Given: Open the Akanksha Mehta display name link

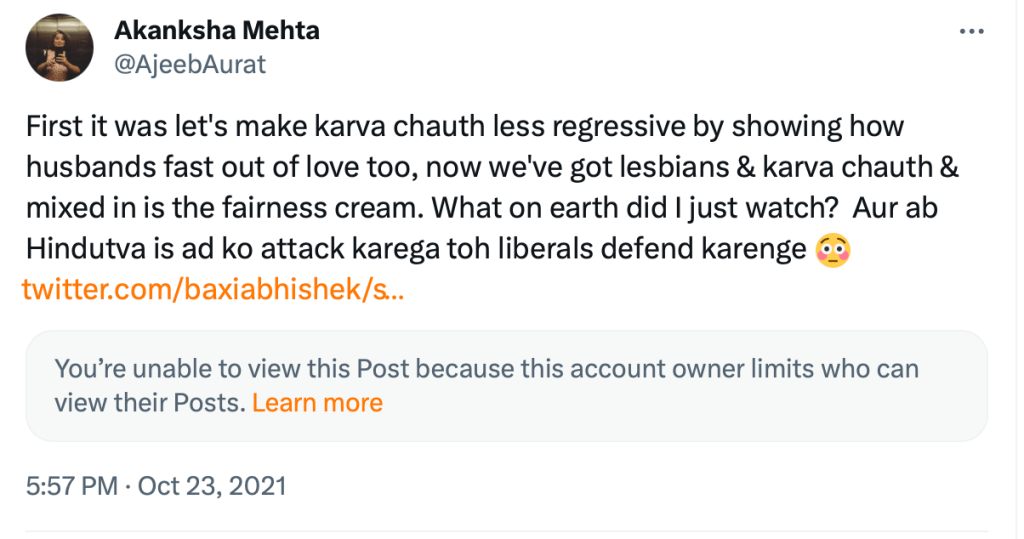Looking at the screenshot, I should click(x=217, y=30).
